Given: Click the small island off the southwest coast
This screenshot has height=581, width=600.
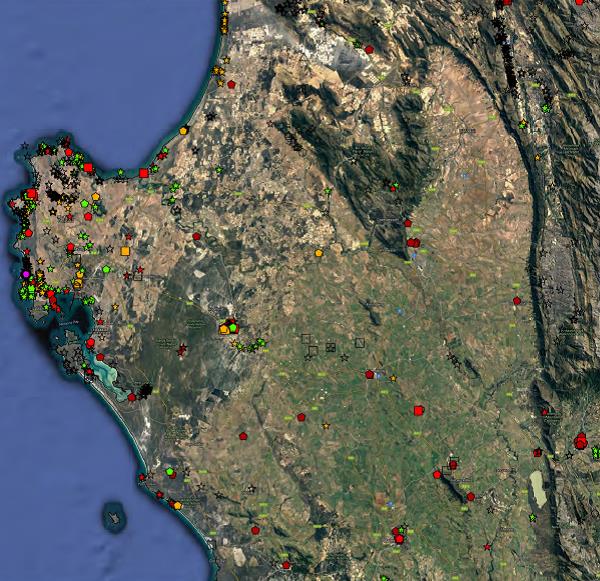Looking at the screenshot, I should (x=116, y=518).
